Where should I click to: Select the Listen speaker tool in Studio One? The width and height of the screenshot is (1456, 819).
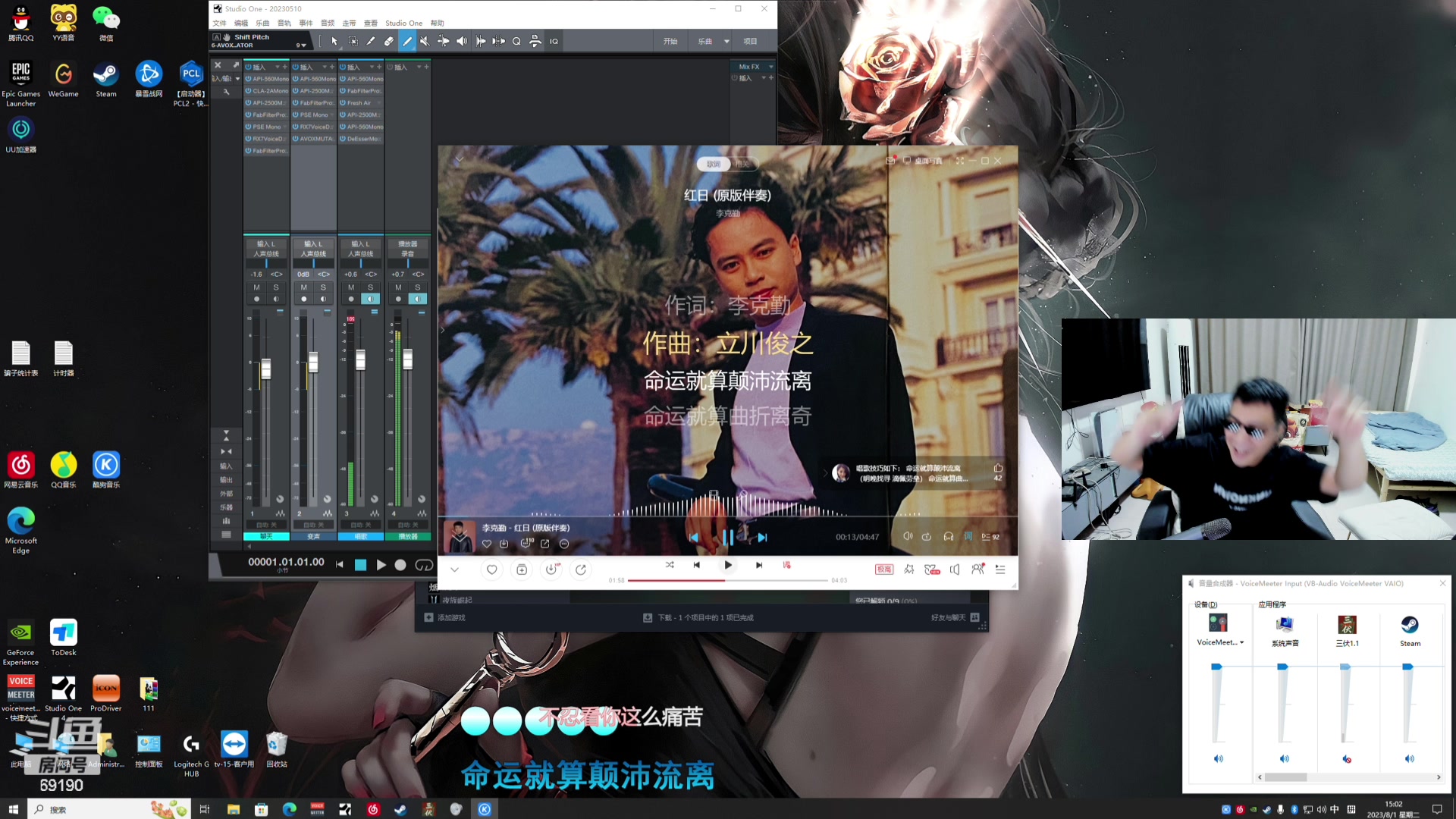pyautogui.click(x=461, y=41)
